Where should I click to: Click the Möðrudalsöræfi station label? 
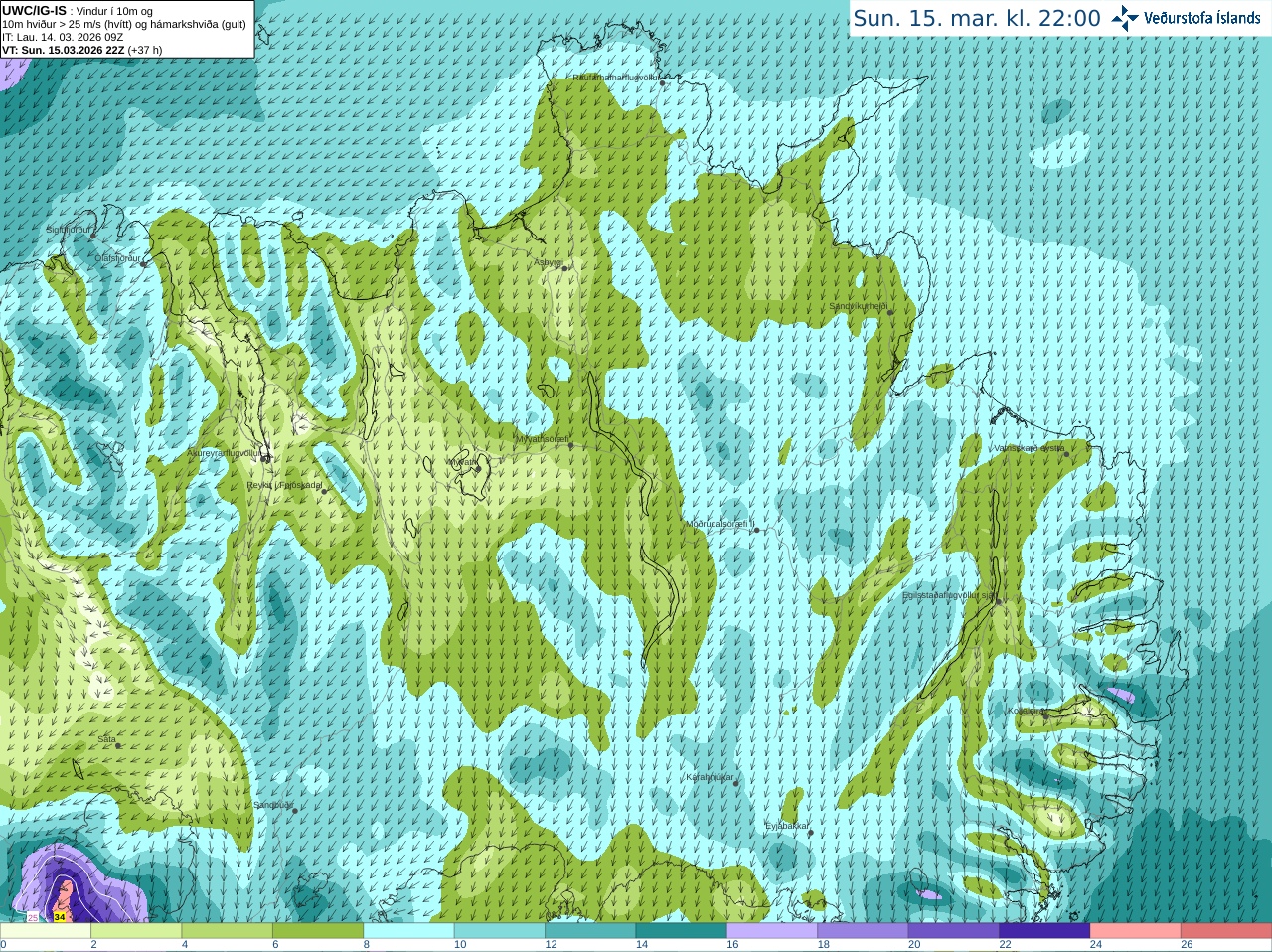[720, 524]
